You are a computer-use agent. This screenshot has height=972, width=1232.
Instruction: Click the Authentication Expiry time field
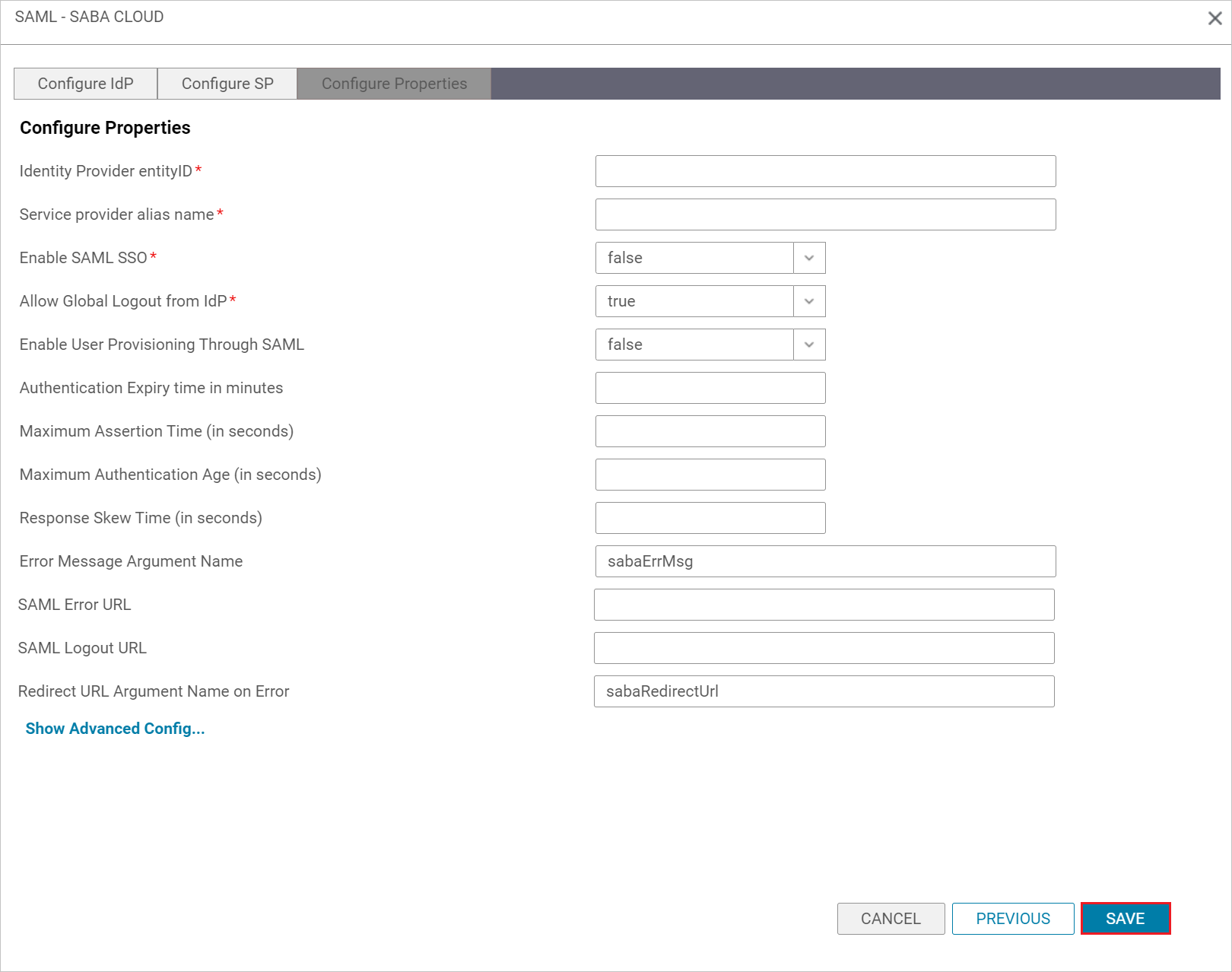click(x=710, y=388)
